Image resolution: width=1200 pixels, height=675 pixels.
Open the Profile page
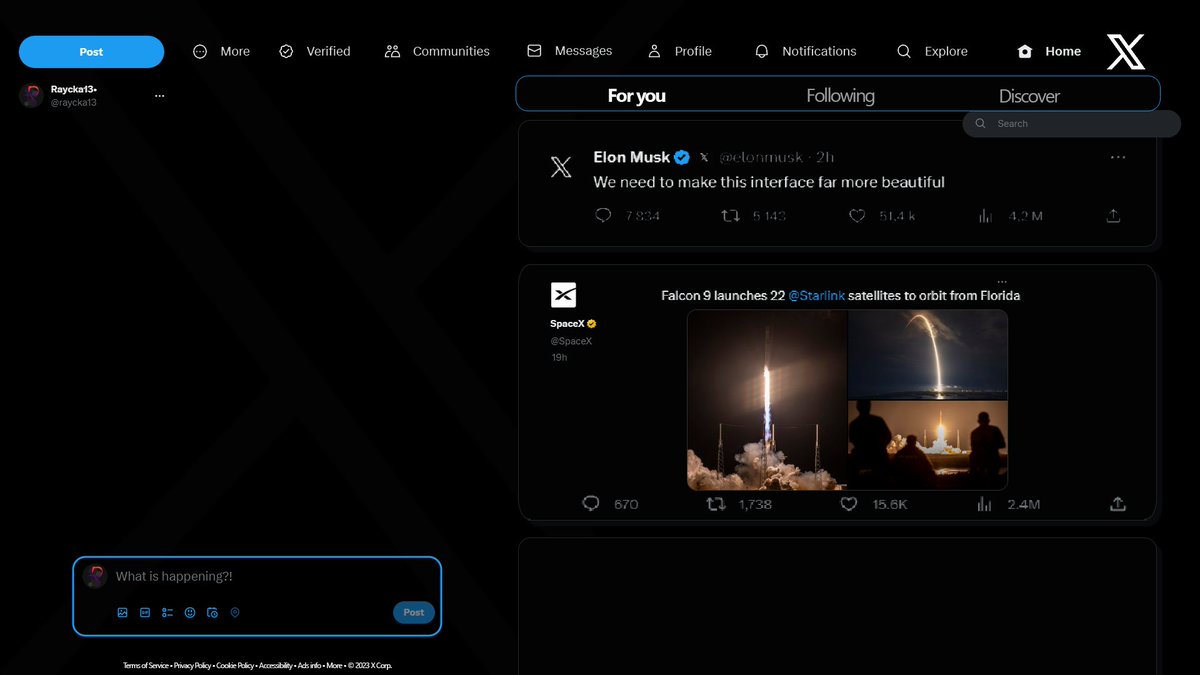pos(679,51)
